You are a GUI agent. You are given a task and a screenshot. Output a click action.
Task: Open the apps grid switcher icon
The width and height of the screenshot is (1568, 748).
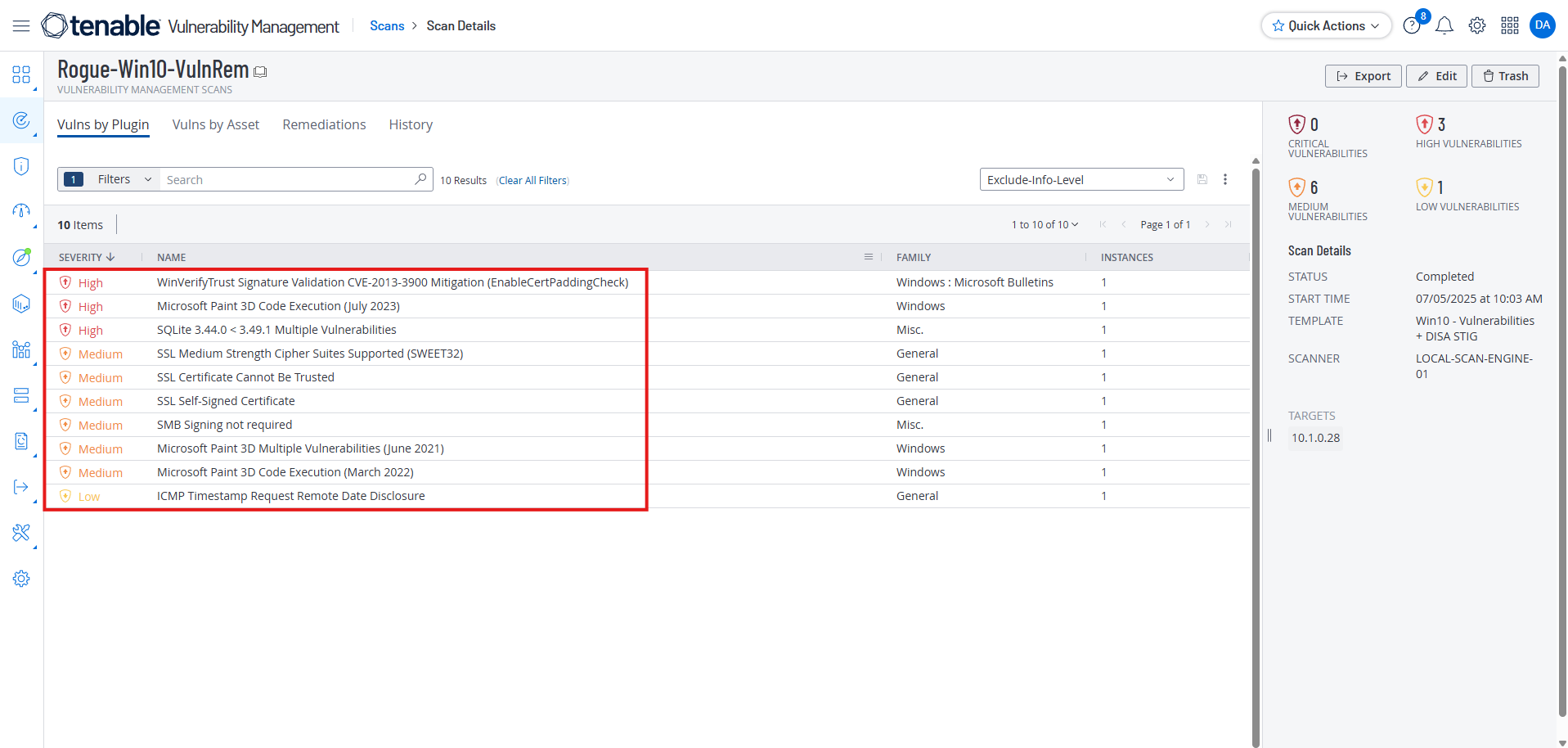pos(1510,26)
